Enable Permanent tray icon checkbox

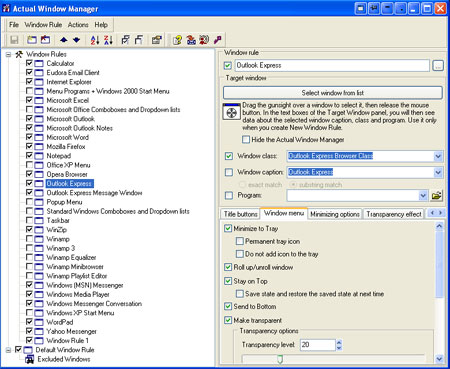(239, 241)
